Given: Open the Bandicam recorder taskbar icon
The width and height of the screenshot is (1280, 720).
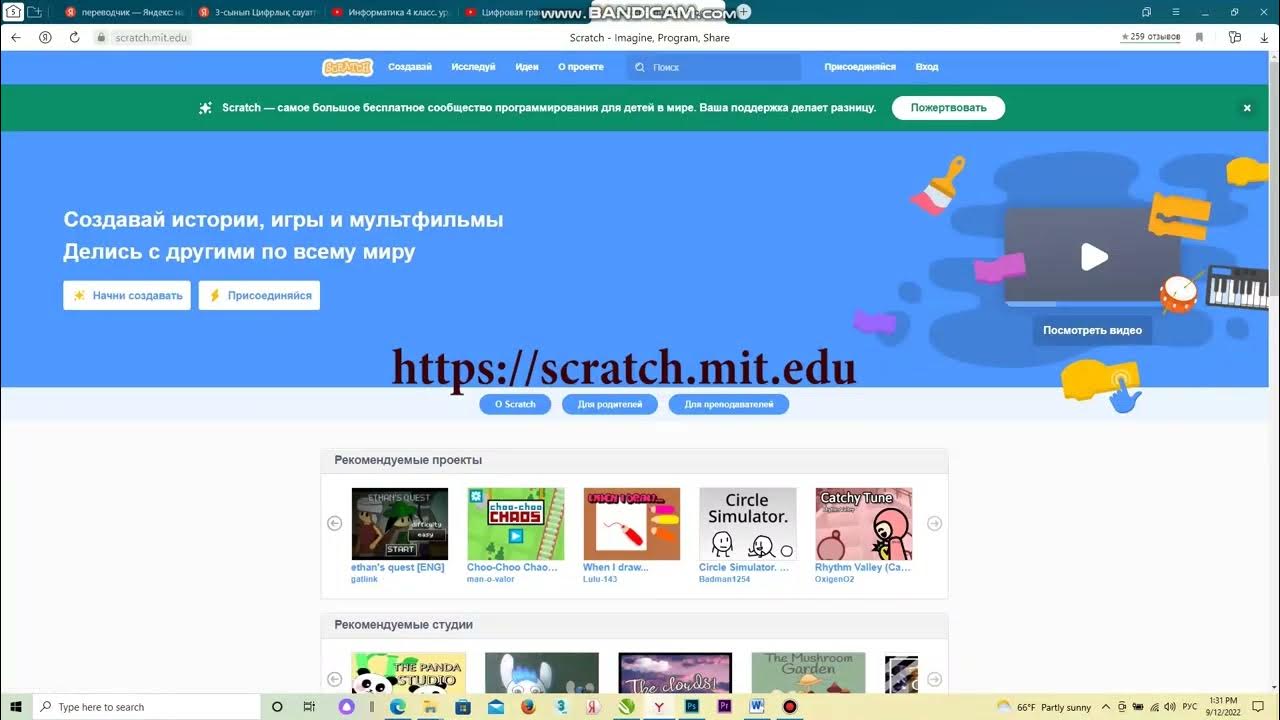Looking at the screenshot, I should click(x=790, y=707).
